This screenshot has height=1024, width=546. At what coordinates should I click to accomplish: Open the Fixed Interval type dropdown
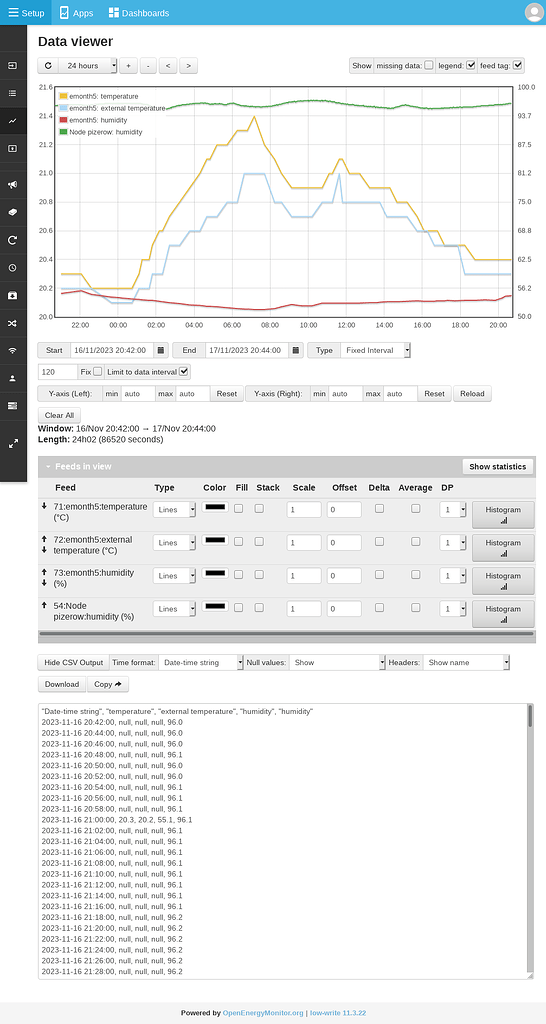coord(376,350)
